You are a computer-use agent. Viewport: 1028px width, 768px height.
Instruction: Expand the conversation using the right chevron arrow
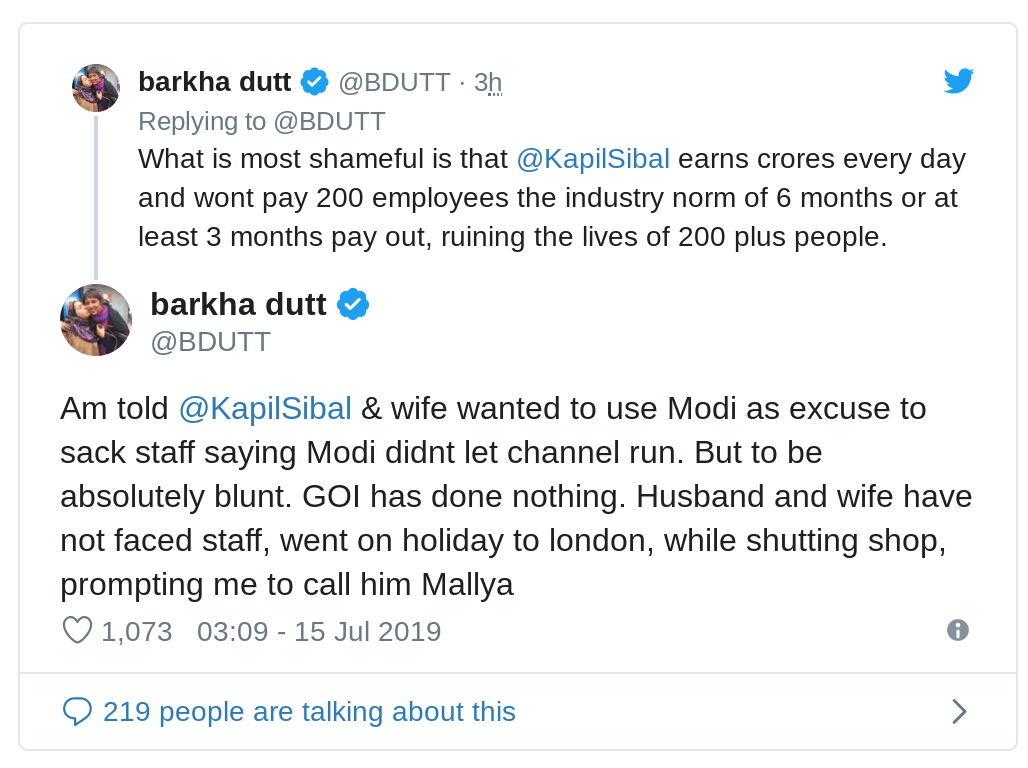tap(958, 711)
